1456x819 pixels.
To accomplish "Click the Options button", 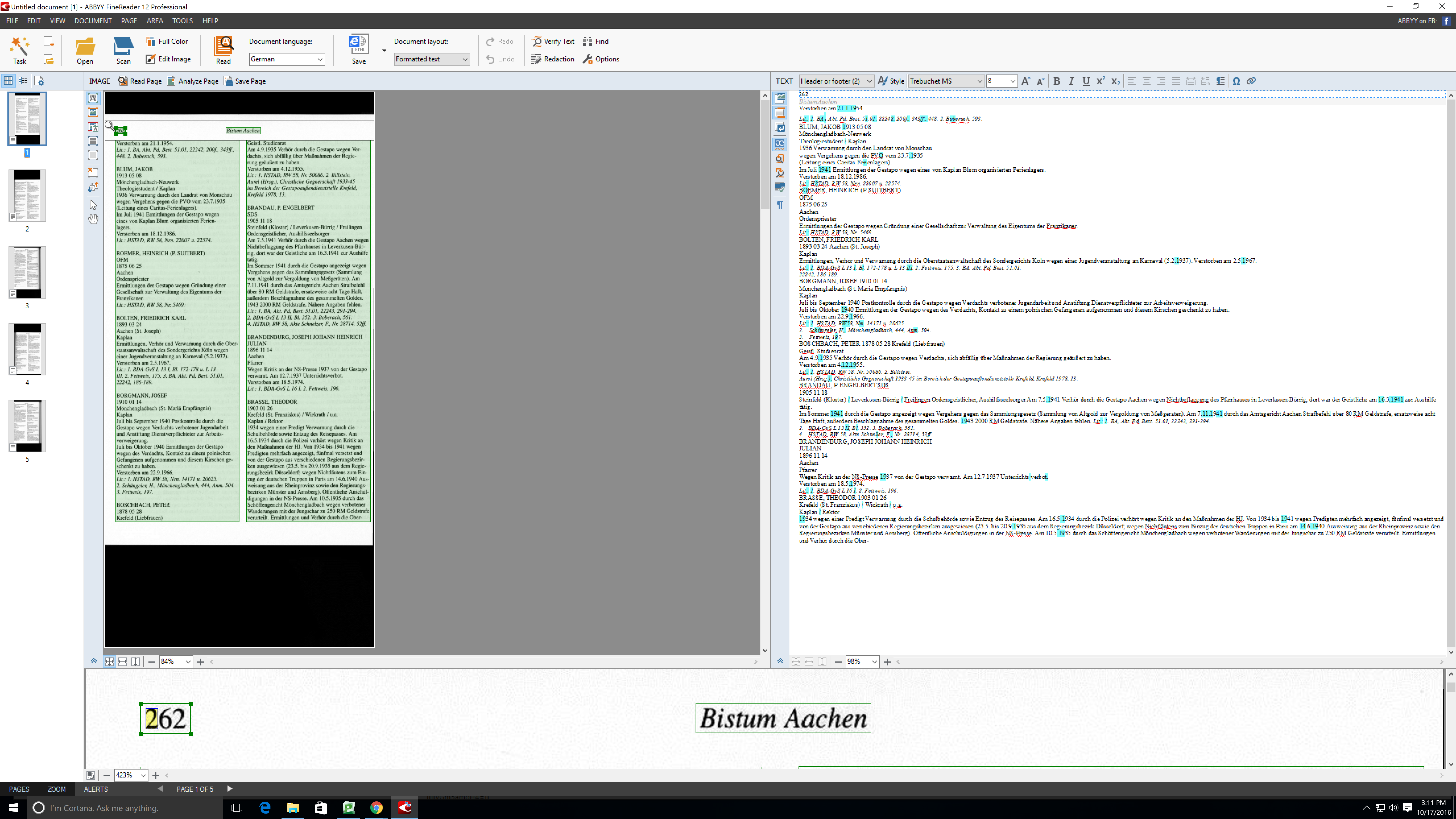I will click(601, 59).
